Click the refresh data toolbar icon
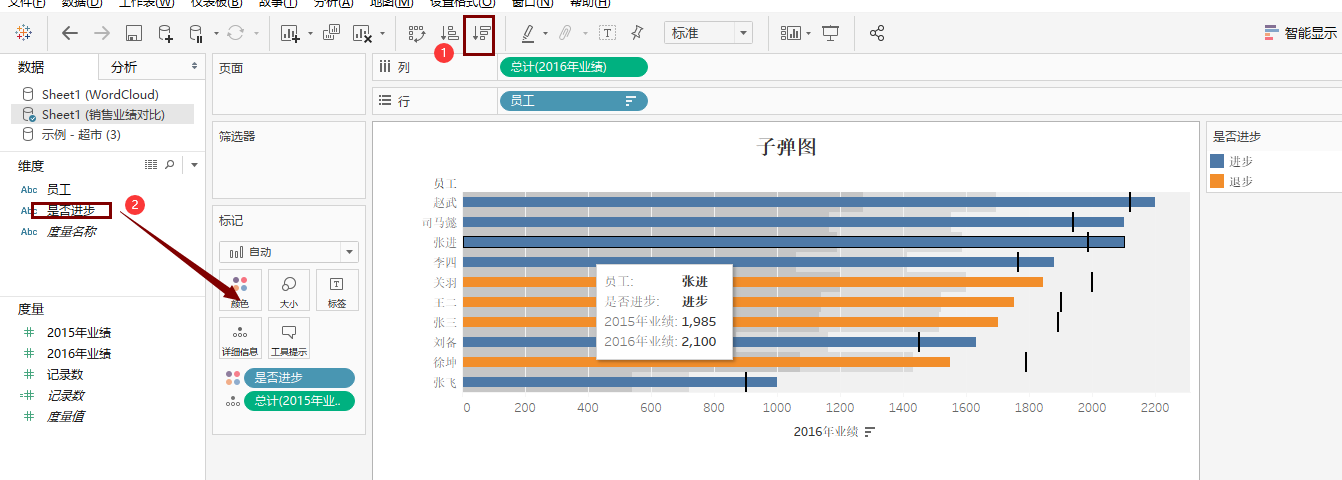This screenshot has width=1342, height=480. (x=236, y=33)
